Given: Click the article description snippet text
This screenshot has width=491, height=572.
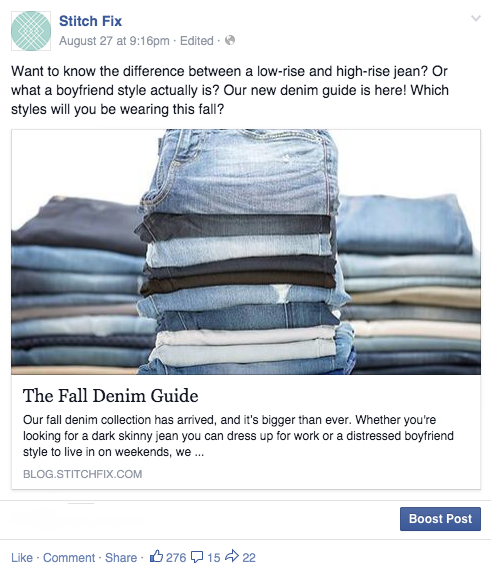Looking at the screenshot, I should pos(238,436).
